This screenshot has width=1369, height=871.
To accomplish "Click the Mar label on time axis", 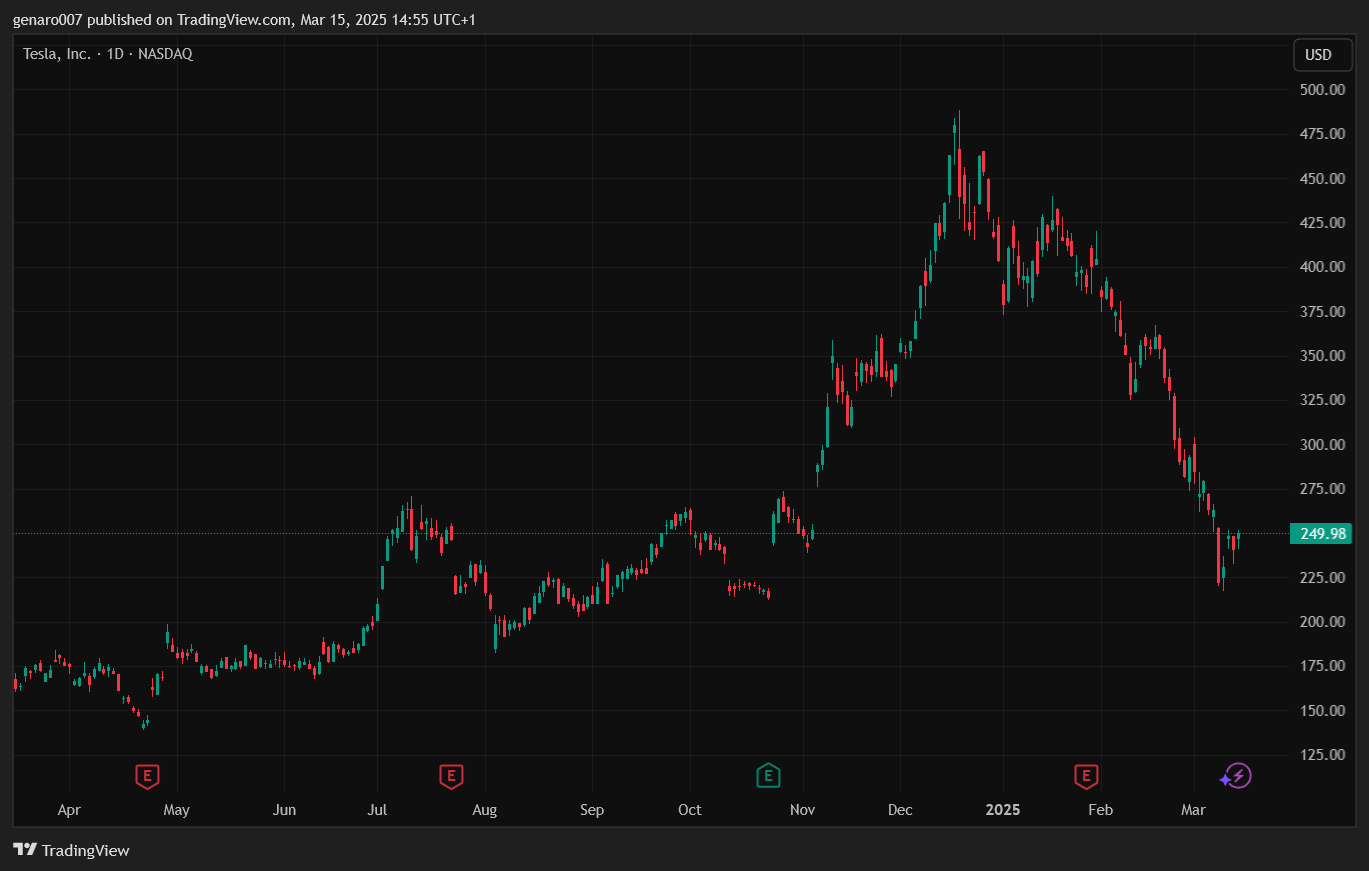I will click(1193, 810).
